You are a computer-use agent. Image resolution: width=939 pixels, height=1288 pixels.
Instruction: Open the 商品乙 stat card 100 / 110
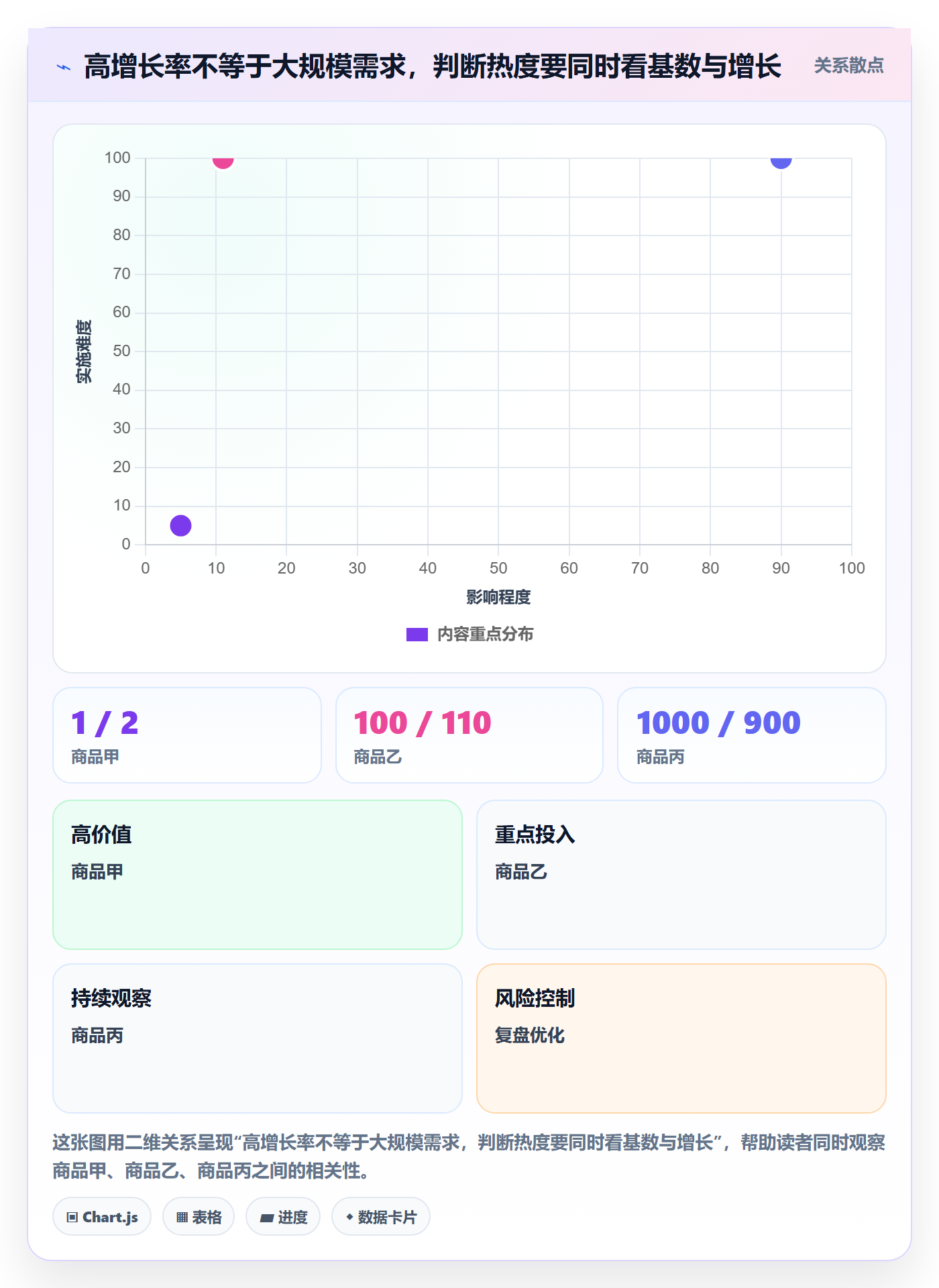[x=469, y=735]
